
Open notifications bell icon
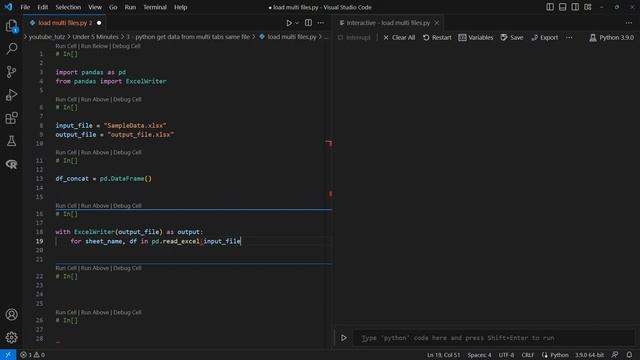pos(629,355)
